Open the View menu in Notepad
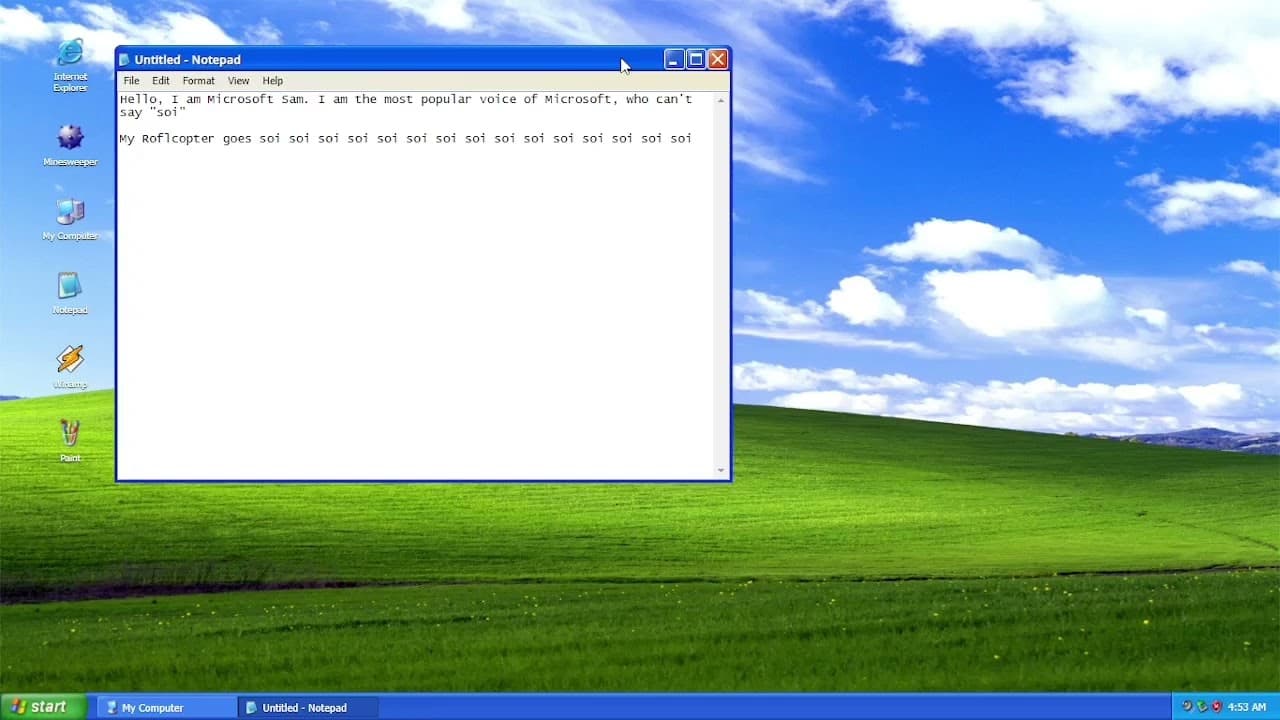 tap(238, 81)
